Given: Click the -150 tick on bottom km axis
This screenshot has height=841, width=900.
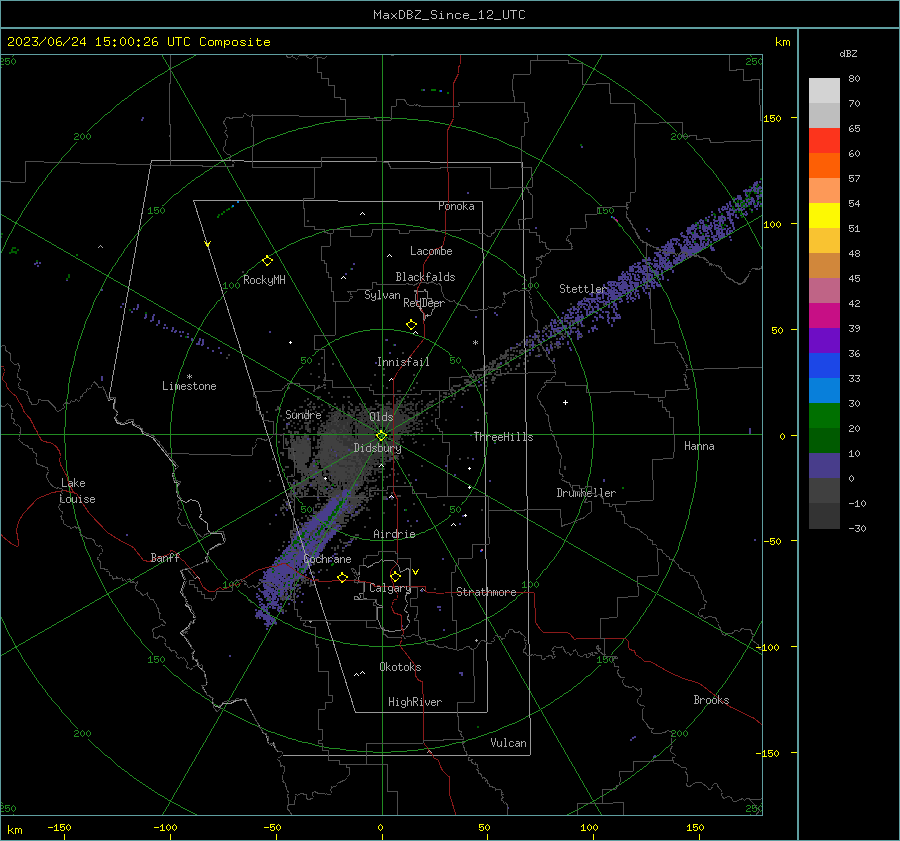Looking at the screenshot, I should (60, 827).
